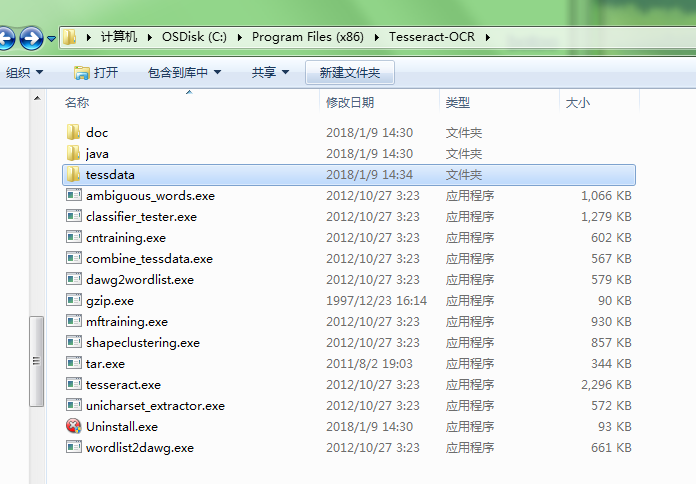Select combine_tessdata.exe file name
696x484 pixels.
point(149,259)
